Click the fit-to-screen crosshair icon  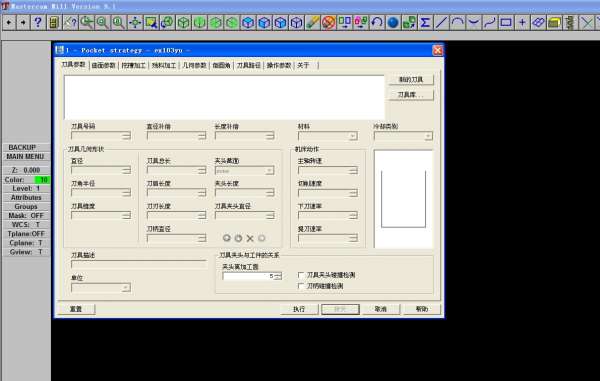[135, 22]
